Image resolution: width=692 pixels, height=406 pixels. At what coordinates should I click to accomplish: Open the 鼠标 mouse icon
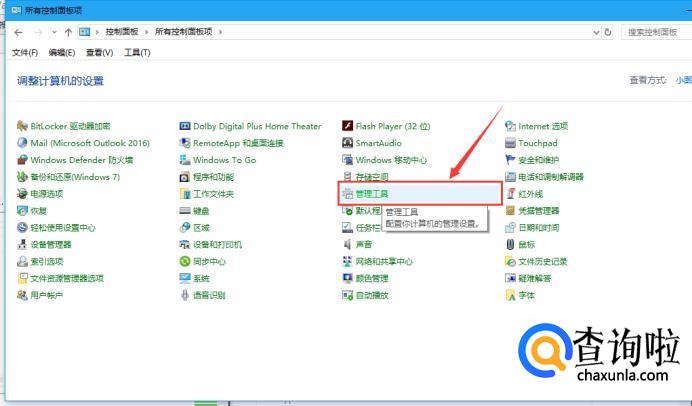511,244
